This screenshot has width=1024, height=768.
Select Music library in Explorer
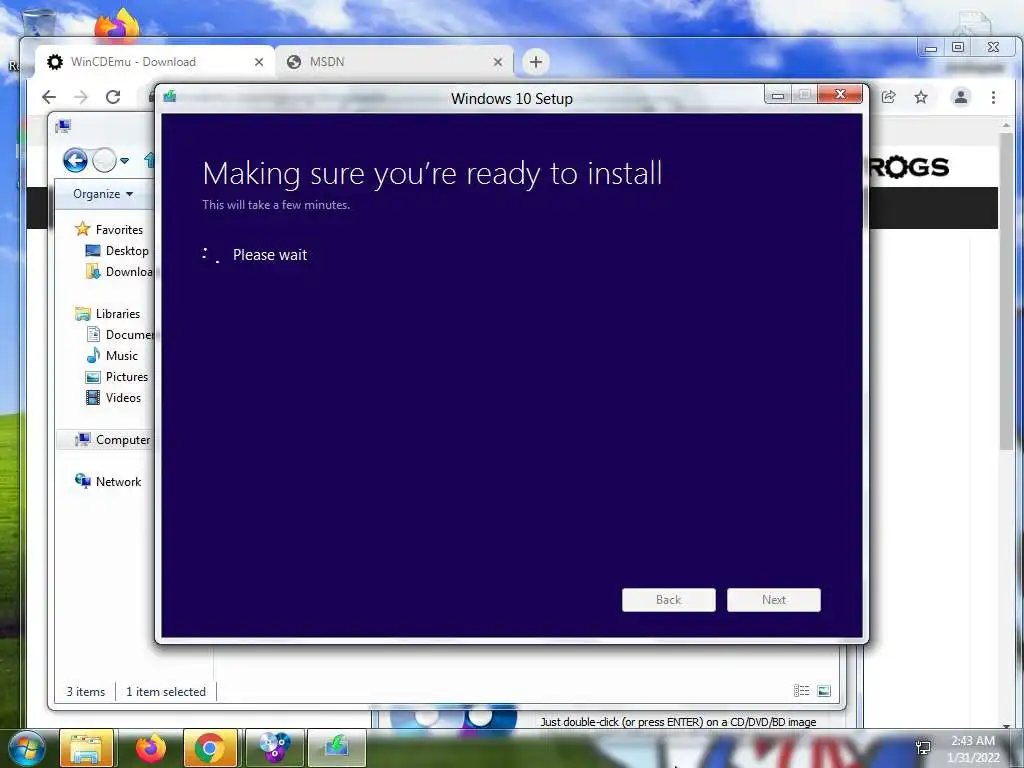point(112,355)
